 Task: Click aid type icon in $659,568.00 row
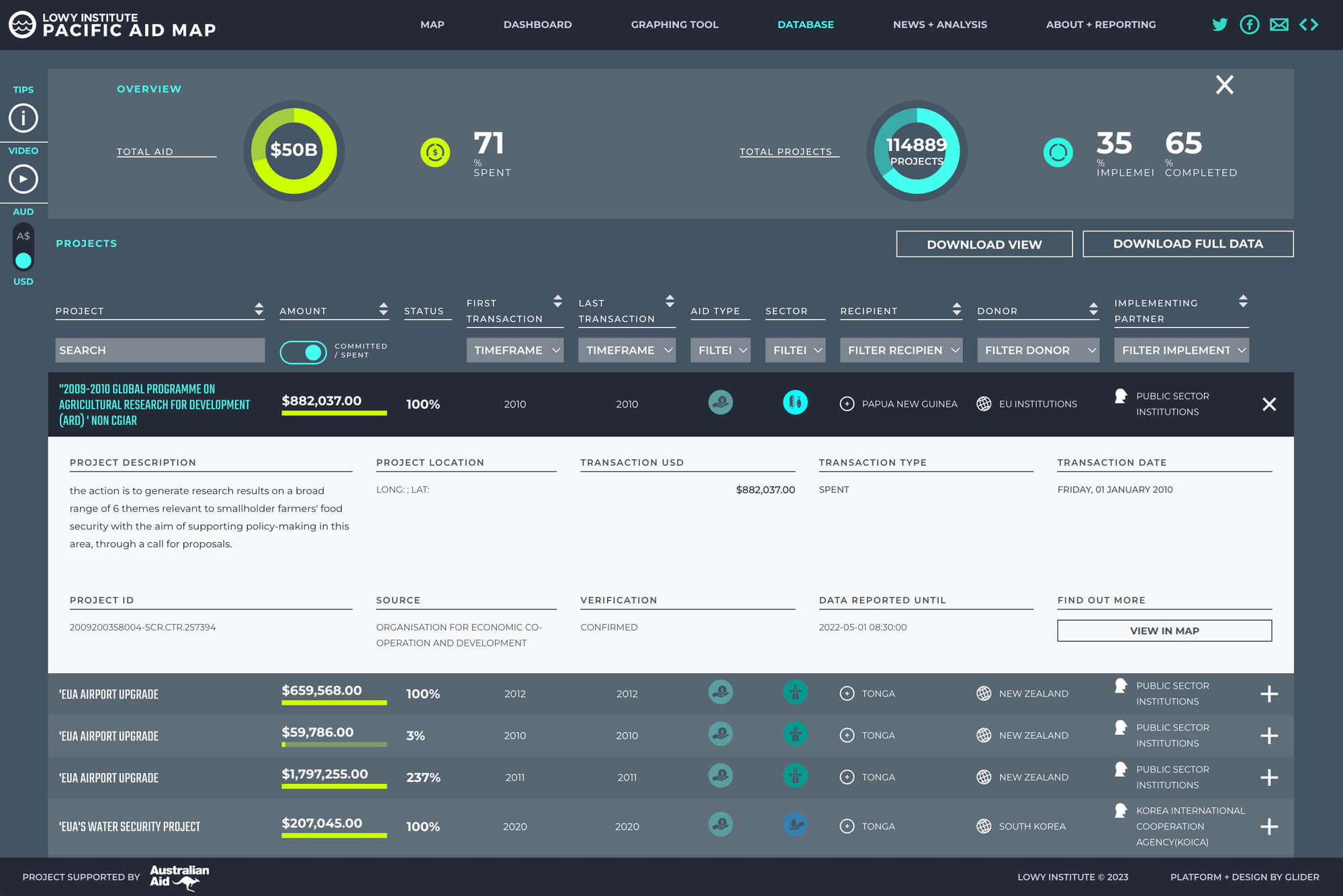(721, 692)
